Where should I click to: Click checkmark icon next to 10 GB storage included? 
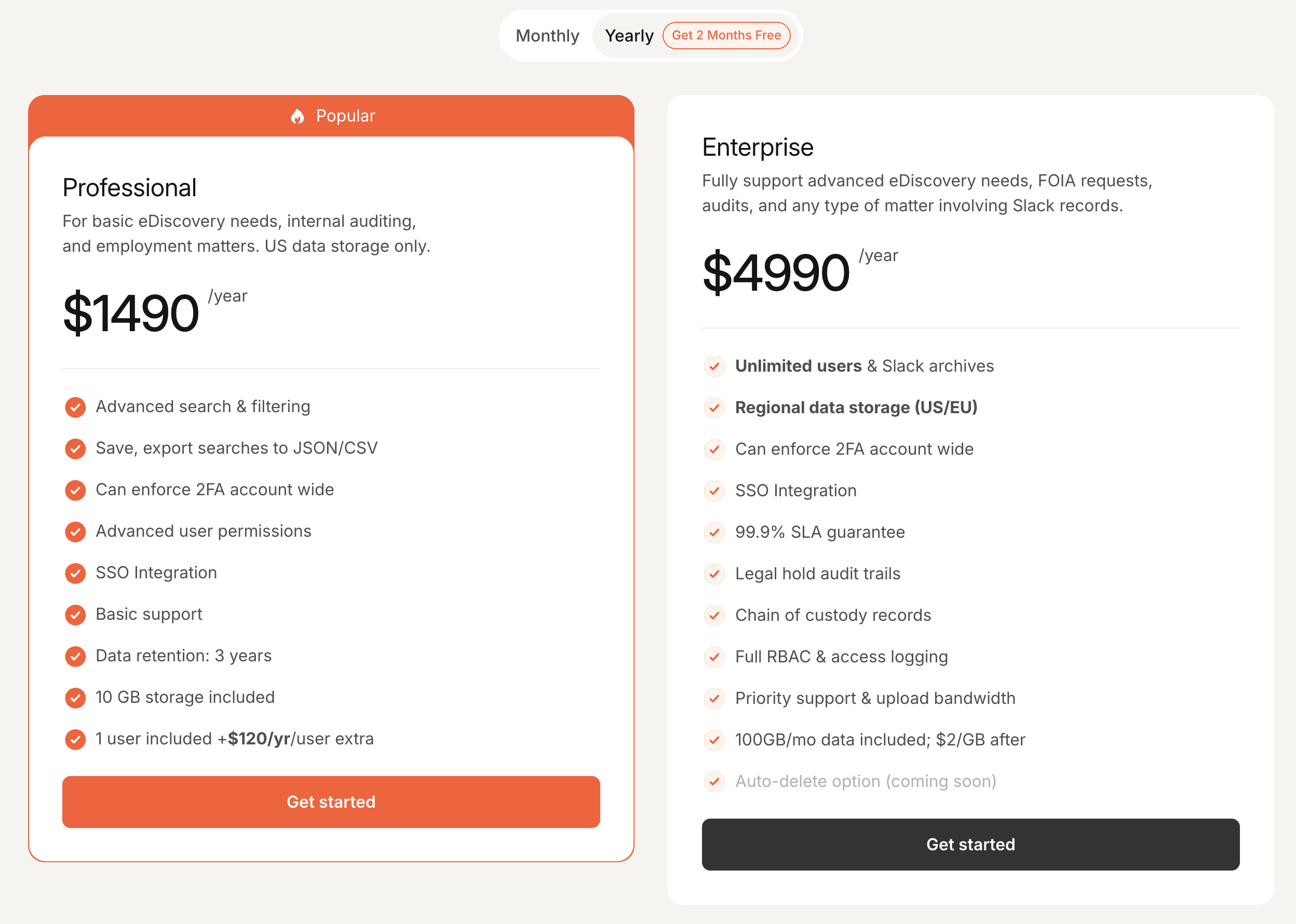(x=75, y=698)
